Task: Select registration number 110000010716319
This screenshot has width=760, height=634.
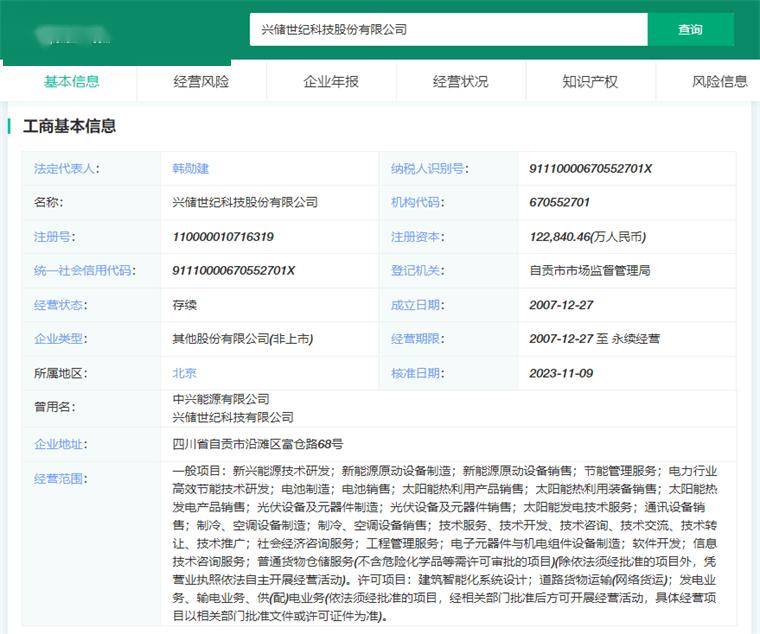Action: tap(223, 237)
